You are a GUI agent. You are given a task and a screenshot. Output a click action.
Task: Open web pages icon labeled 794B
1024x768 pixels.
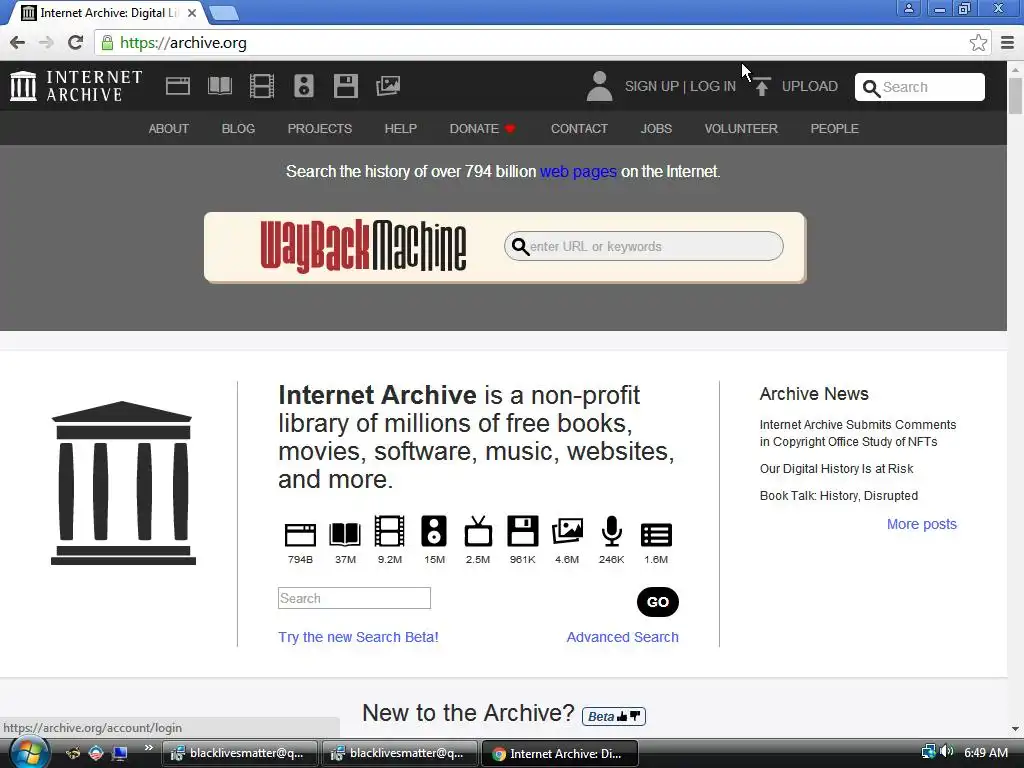[300, 534]
